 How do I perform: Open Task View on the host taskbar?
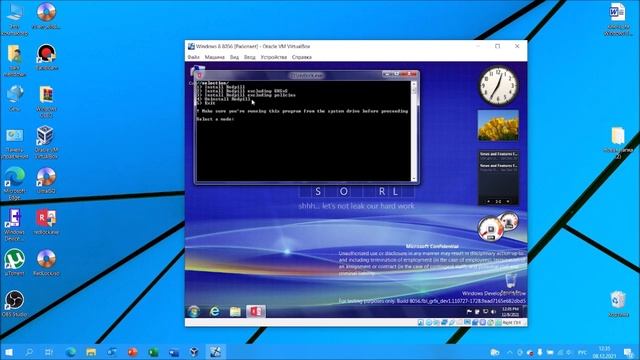point(49,352)
